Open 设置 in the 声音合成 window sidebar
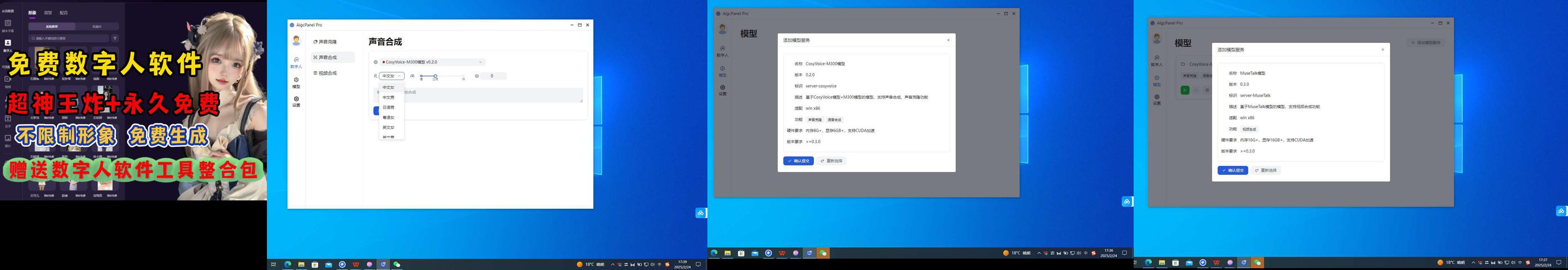The image size is (1568, 270). [x=296, y=102]
